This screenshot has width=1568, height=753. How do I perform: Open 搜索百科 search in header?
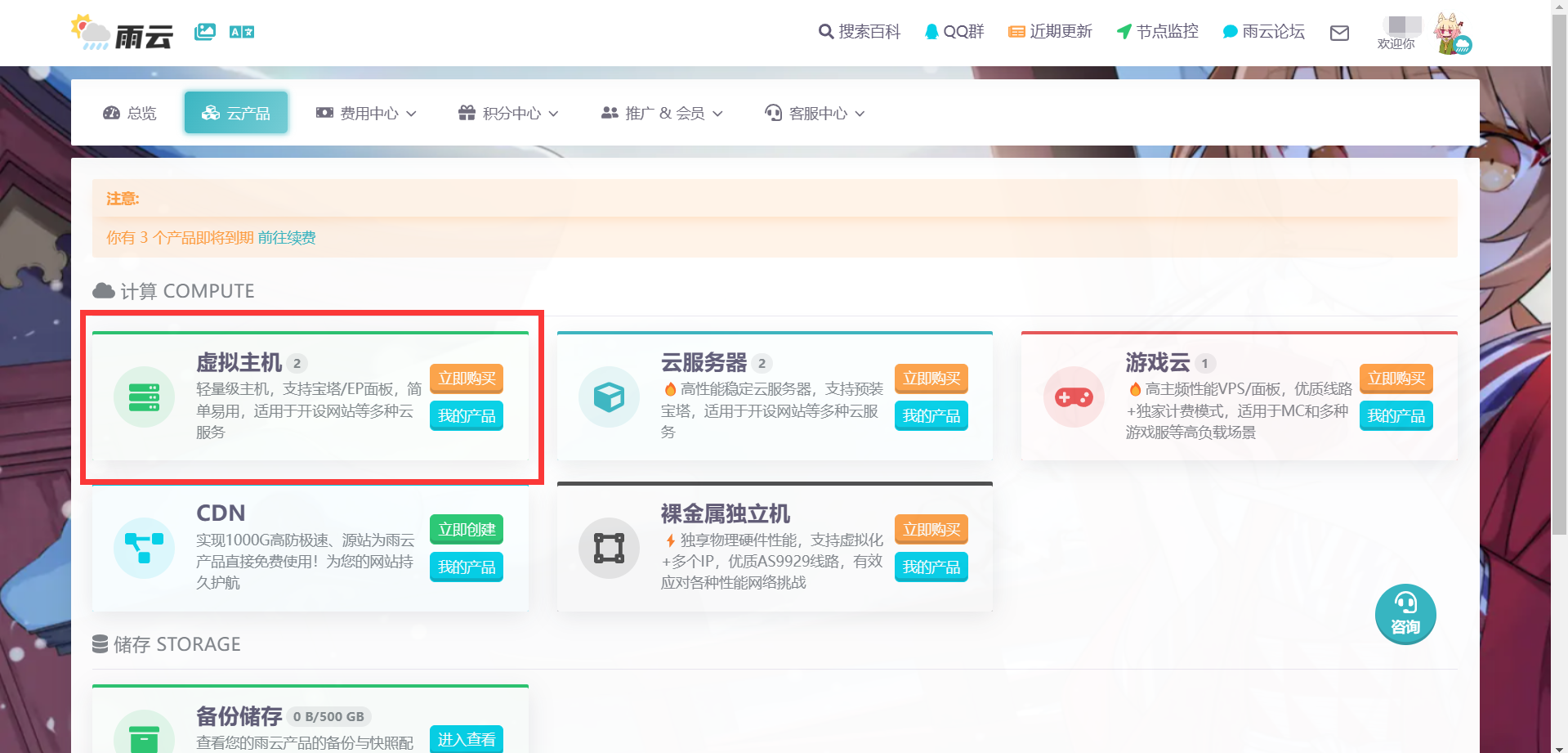[x=859, y=32]
